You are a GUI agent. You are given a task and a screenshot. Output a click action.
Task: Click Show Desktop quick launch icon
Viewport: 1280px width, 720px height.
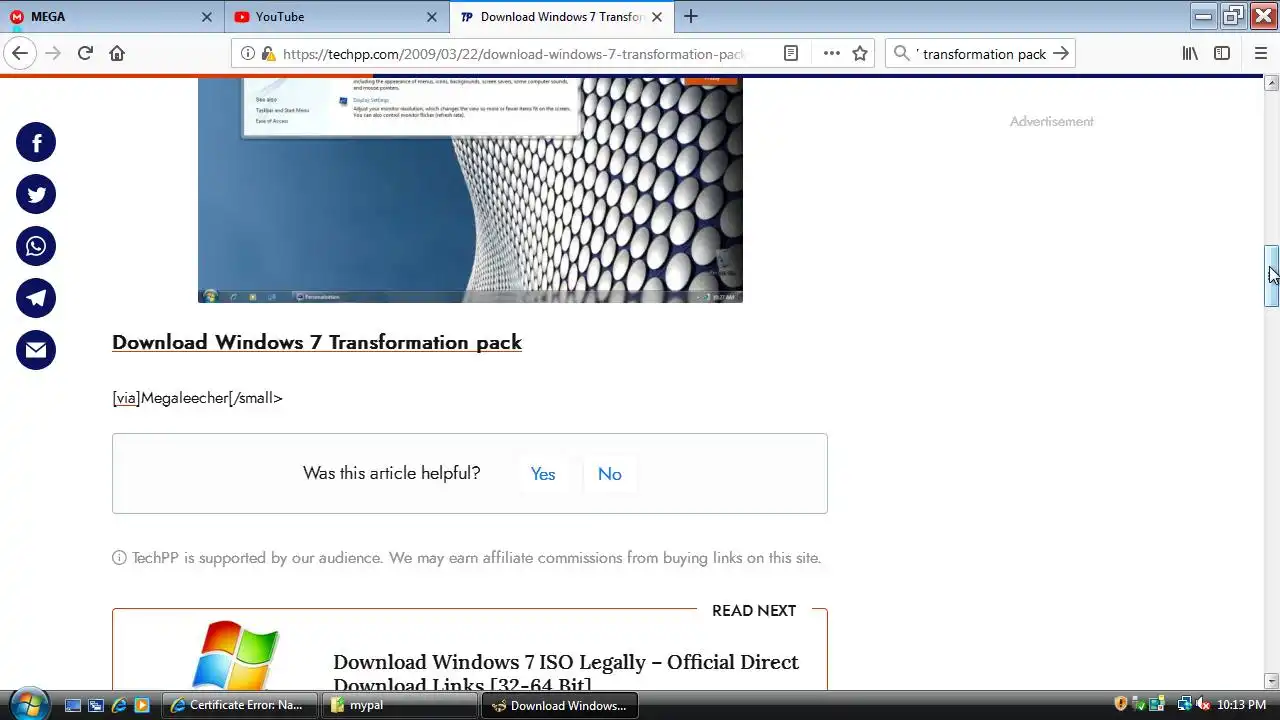click(x=73, y=705)
